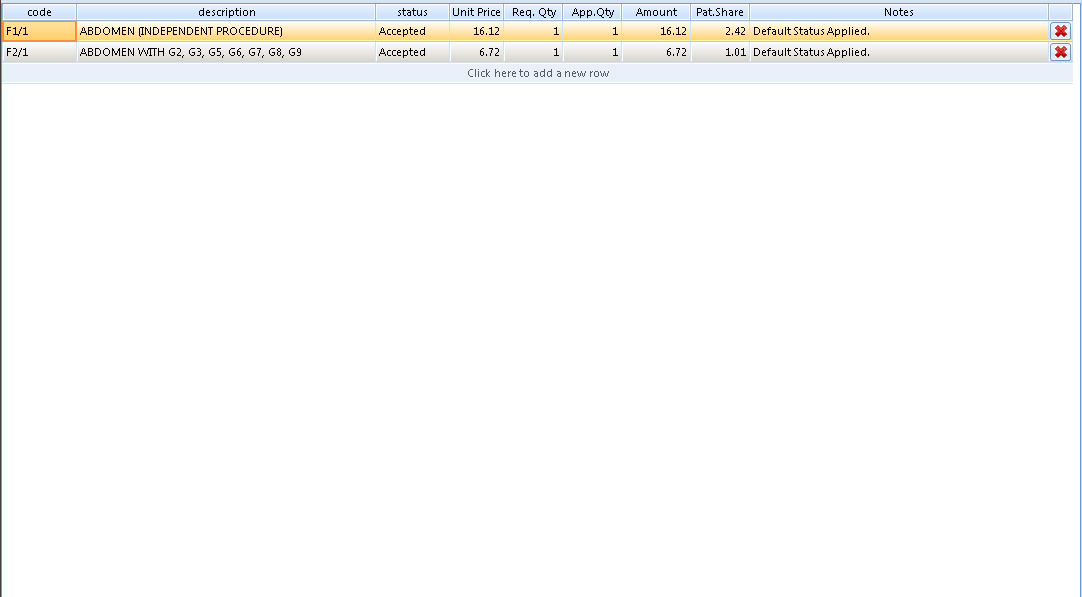The height and width of the screenshot is (597, 1082).
Task: Click App.Qty cell in F1/1 row
Action: click(593, 31)
